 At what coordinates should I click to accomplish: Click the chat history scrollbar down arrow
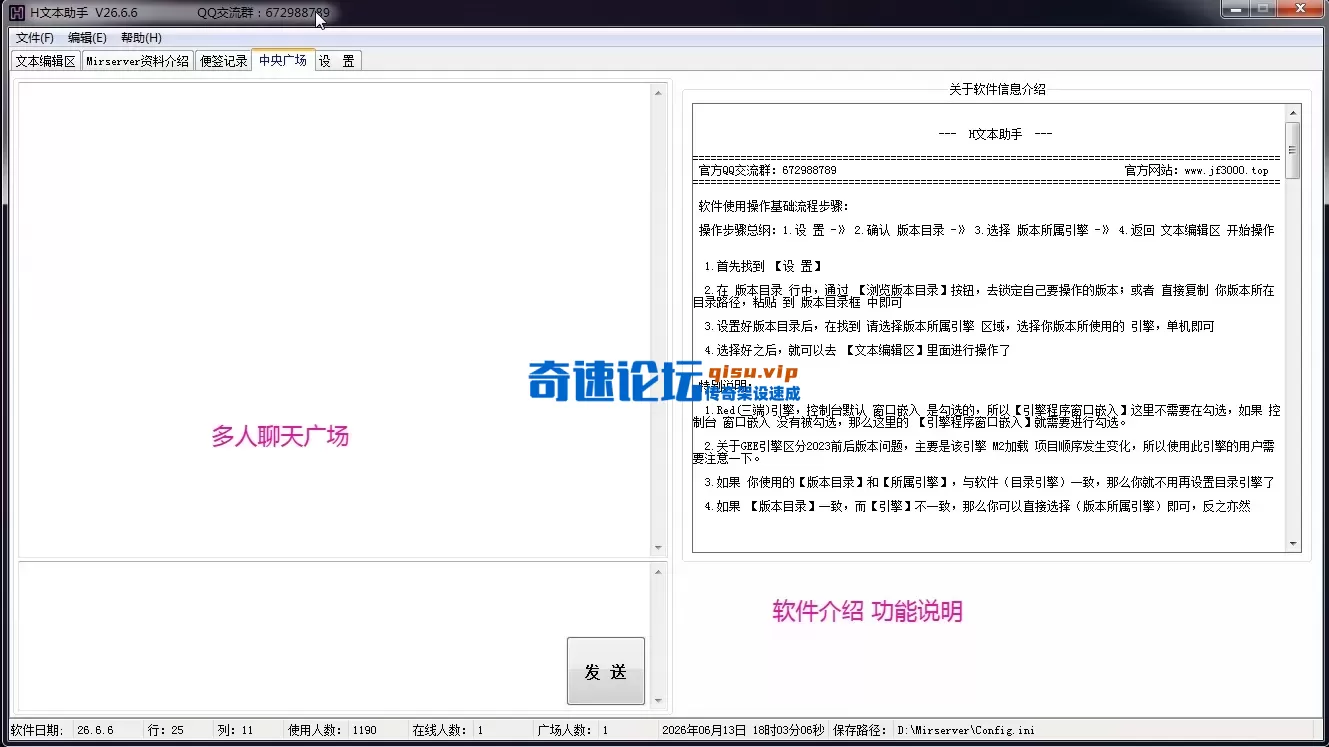(658, 548)
